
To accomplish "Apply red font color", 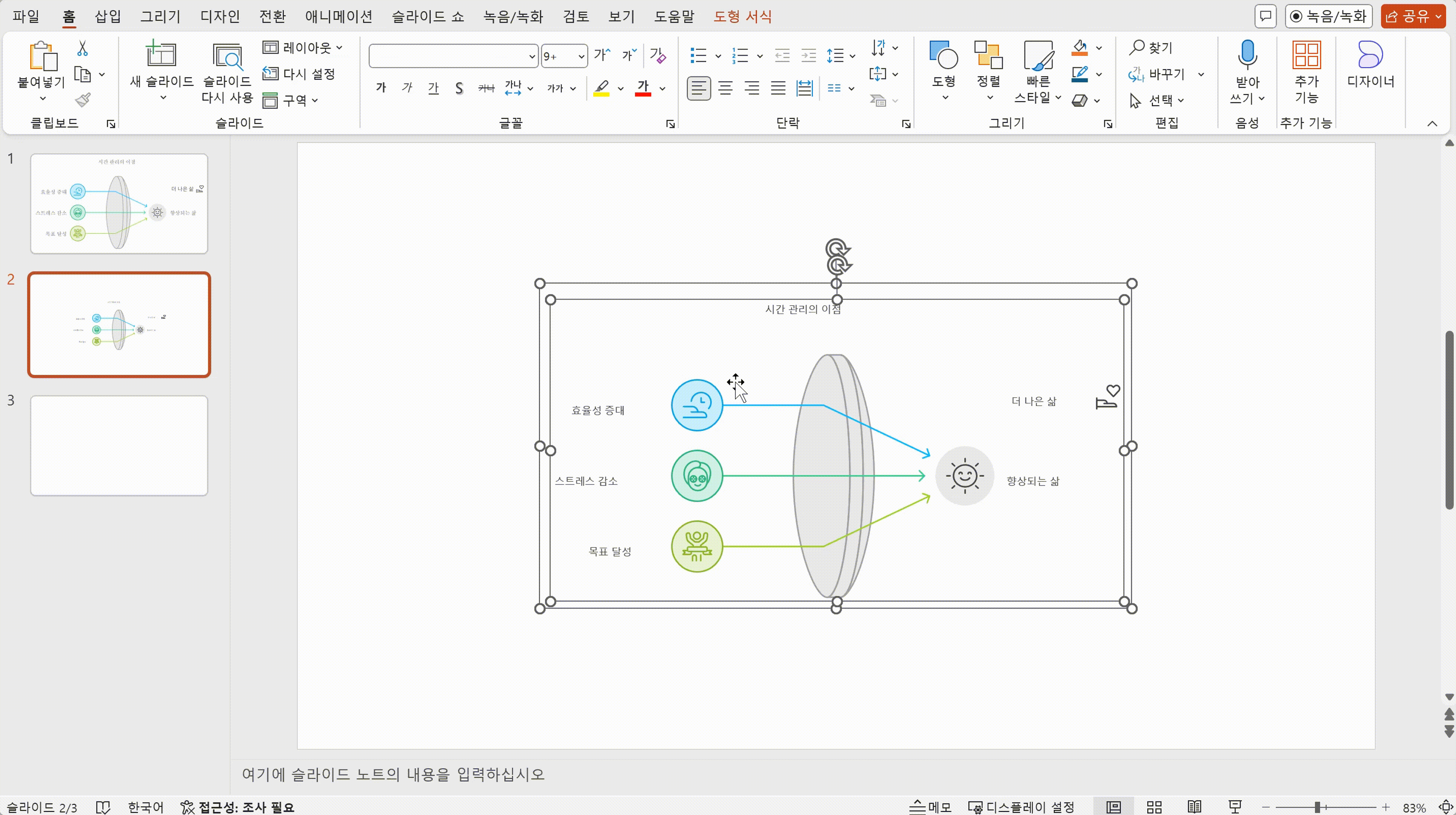I will pyautogui.click(x=643, y=88).
